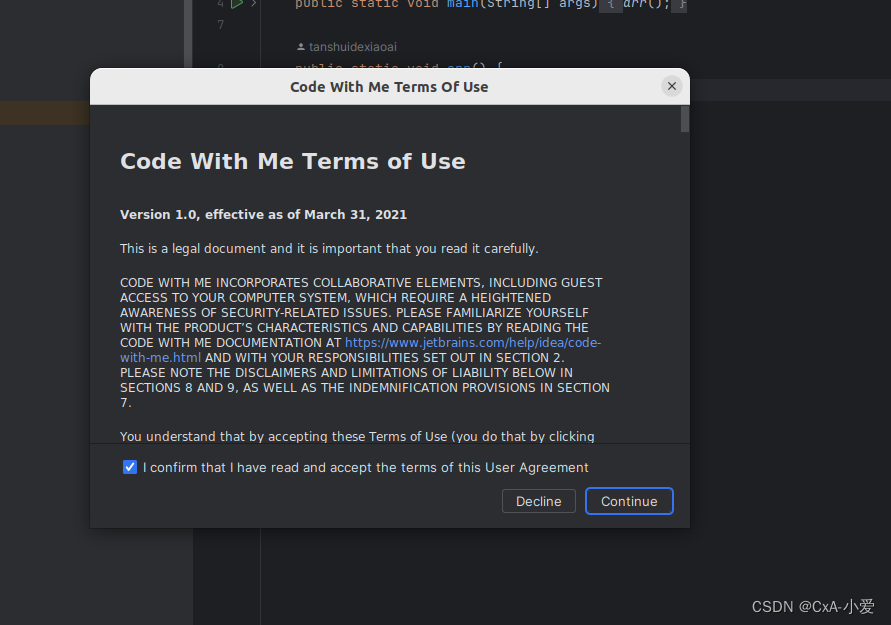The width and height of the screenshot is (891, 625).
Task: Open the jetbrains.com code-with-me help link
Action: click(x=473, y=343)
